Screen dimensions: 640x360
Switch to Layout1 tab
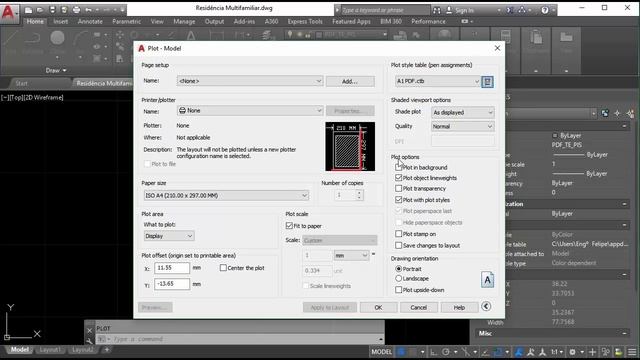click(x=50, y=350)
